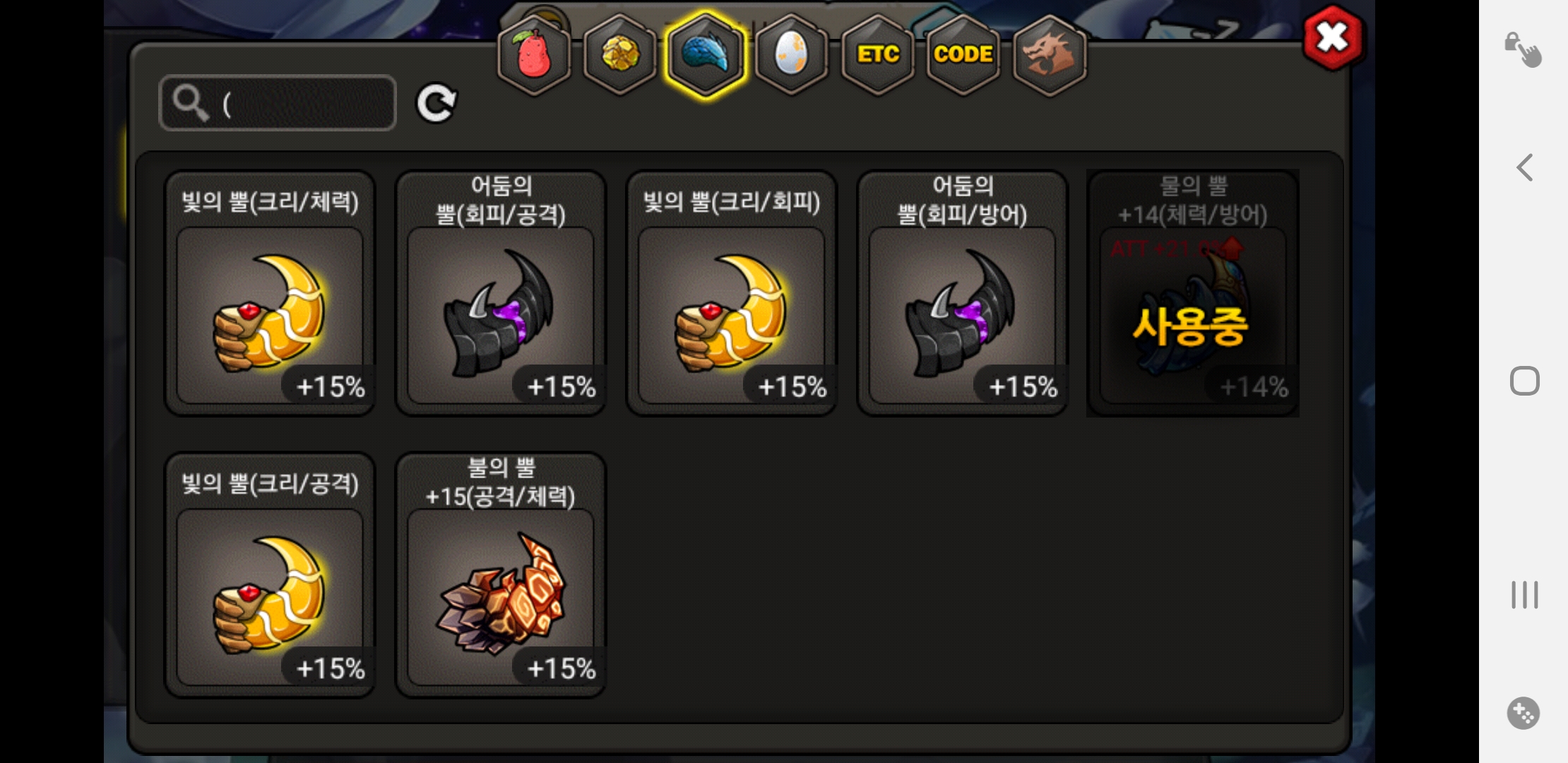Select 어둠의 뿔(회피/공격) dark horn
1568x763 pixels.
(x=501, y=293)
